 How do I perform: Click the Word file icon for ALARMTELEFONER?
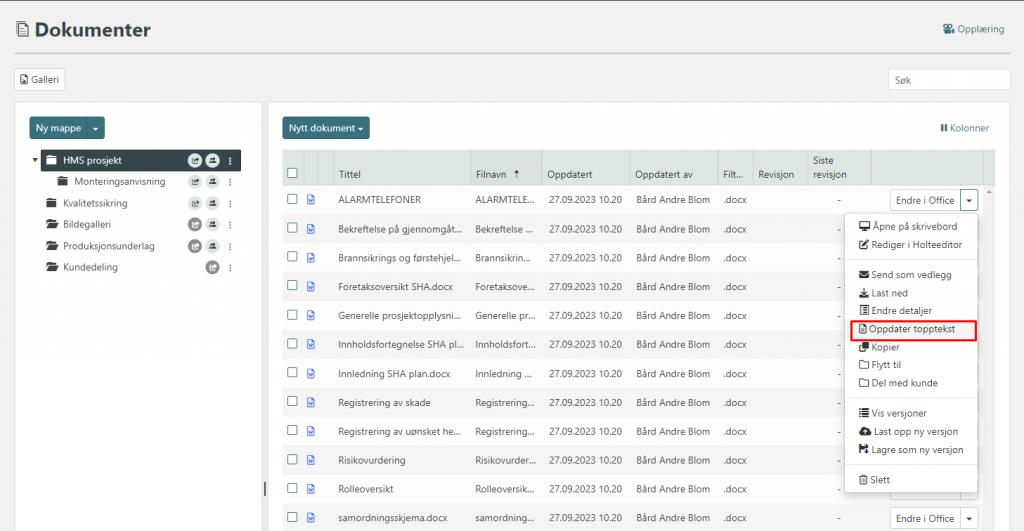click(310, 200)
